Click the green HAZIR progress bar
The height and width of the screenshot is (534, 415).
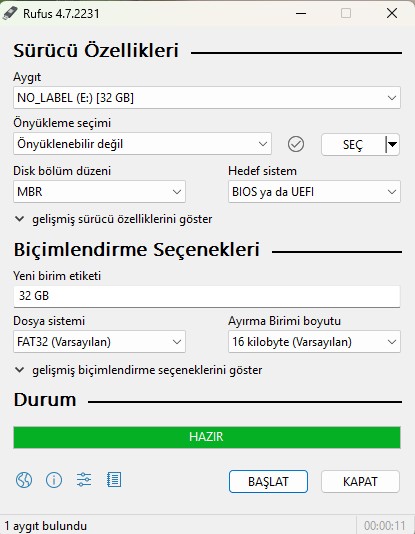pos(207,437)
